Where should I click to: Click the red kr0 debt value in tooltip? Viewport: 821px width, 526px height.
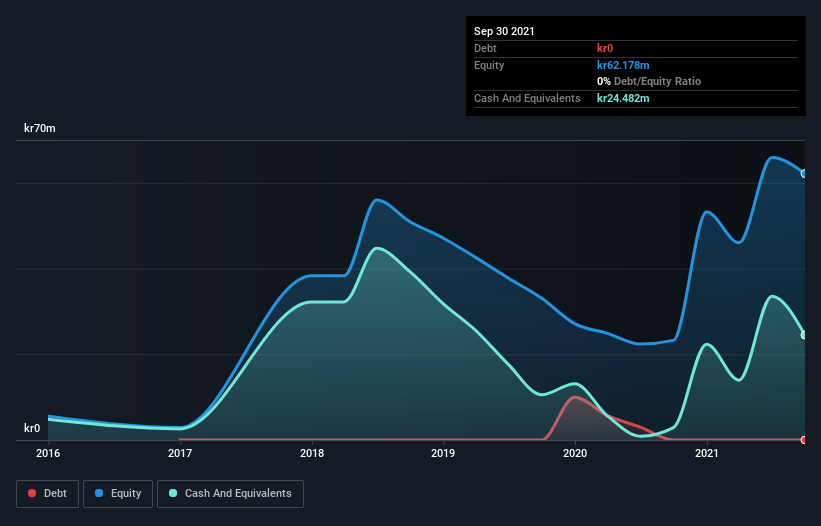[x=605, y=48]
